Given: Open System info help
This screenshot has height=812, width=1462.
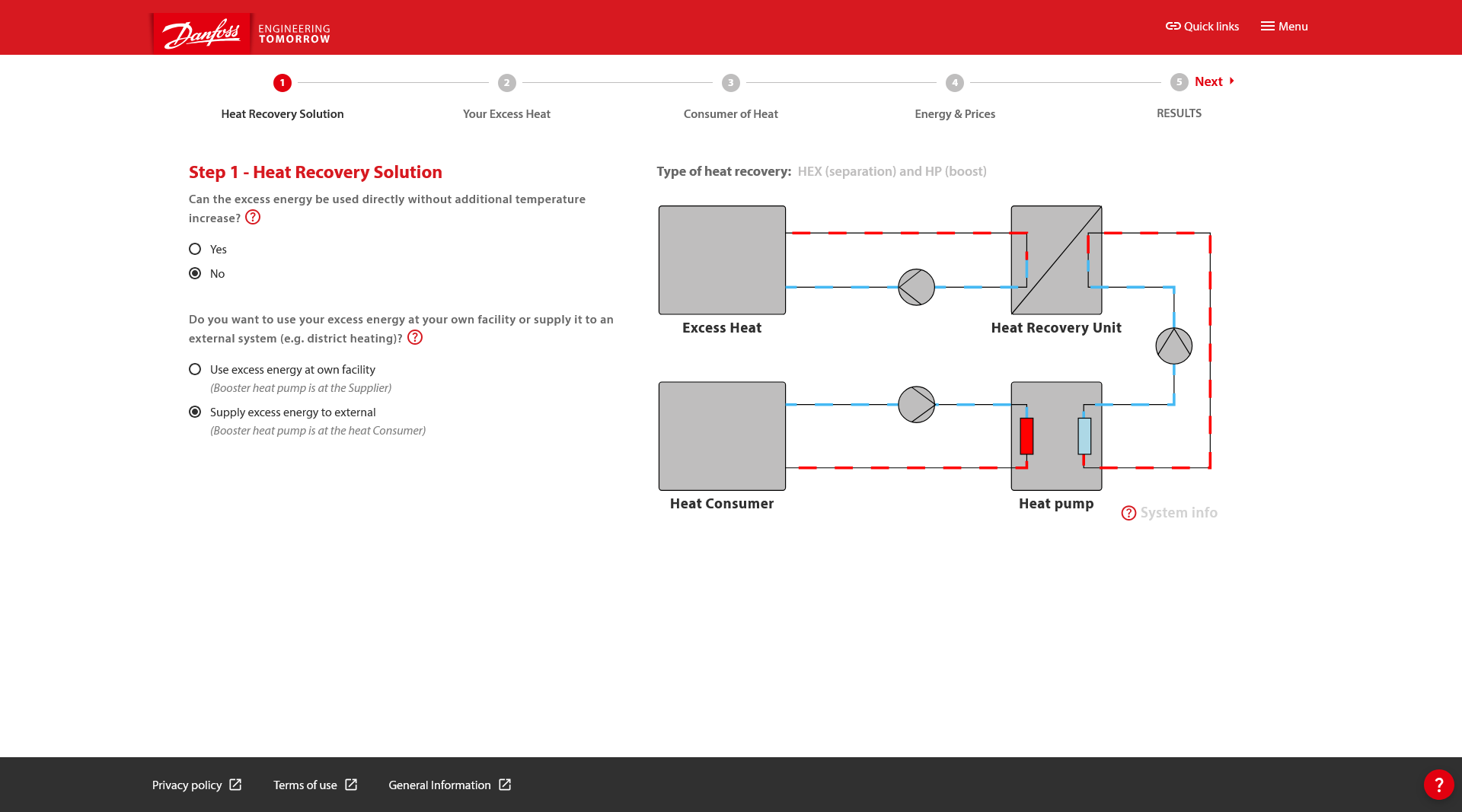Looking at the screenshot, I should click(x=1169, y=513).
